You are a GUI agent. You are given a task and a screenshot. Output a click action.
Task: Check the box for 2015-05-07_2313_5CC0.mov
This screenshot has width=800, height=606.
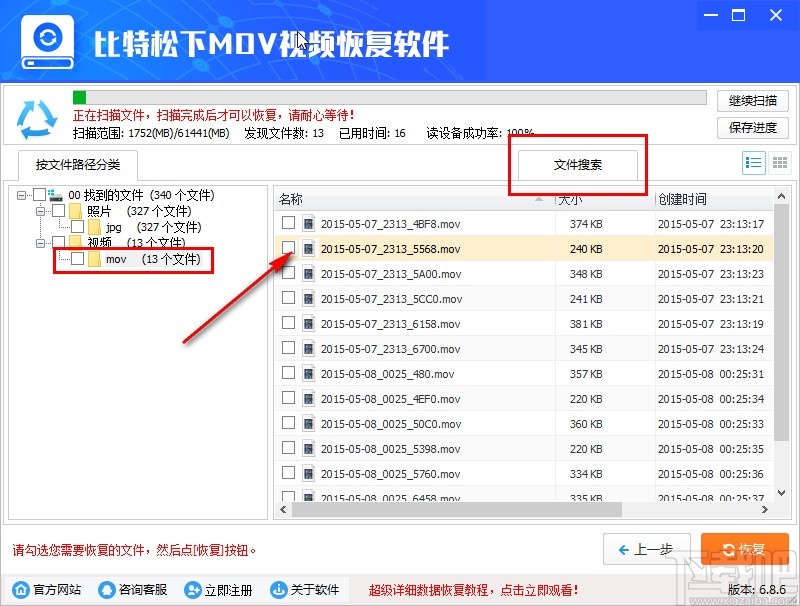pyautogui.click(x=288, y=297)
